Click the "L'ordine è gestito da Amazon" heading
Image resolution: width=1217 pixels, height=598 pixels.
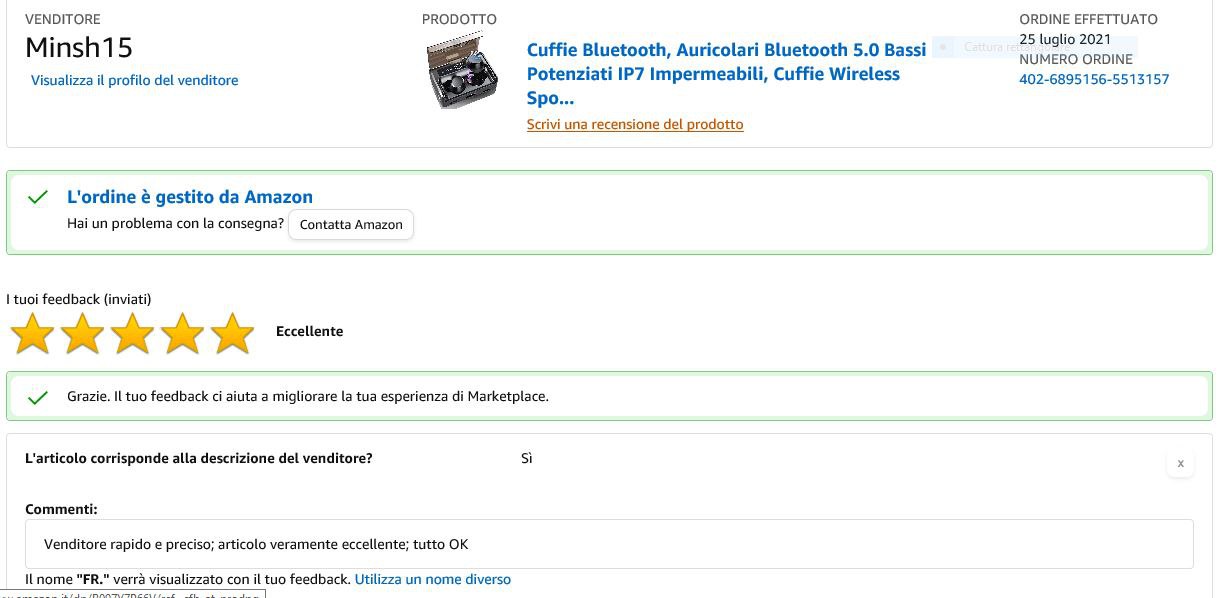[x=190, y=197]
